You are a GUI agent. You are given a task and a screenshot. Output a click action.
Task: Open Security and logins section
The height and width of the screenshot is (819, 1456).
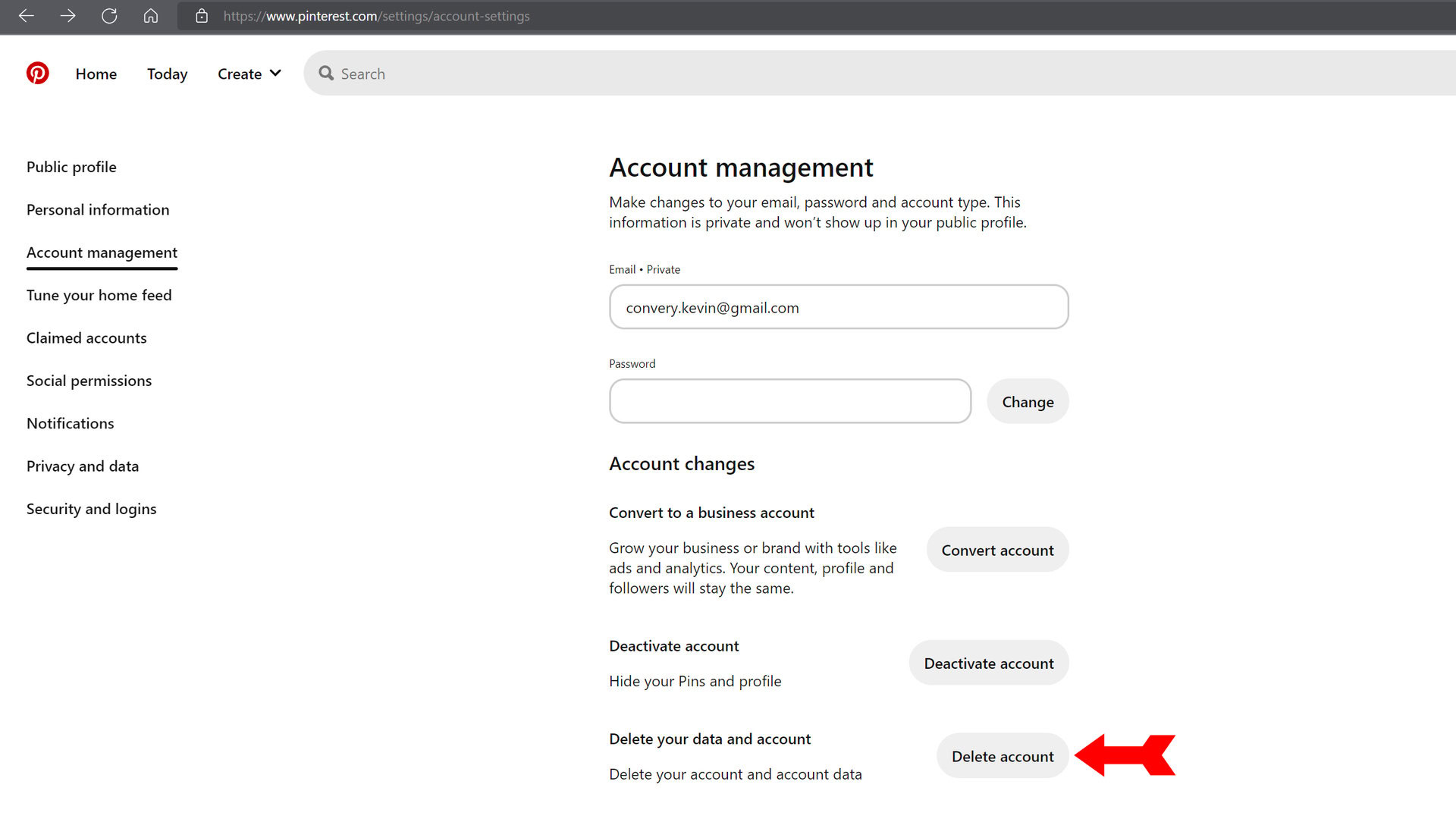[91, 509]
